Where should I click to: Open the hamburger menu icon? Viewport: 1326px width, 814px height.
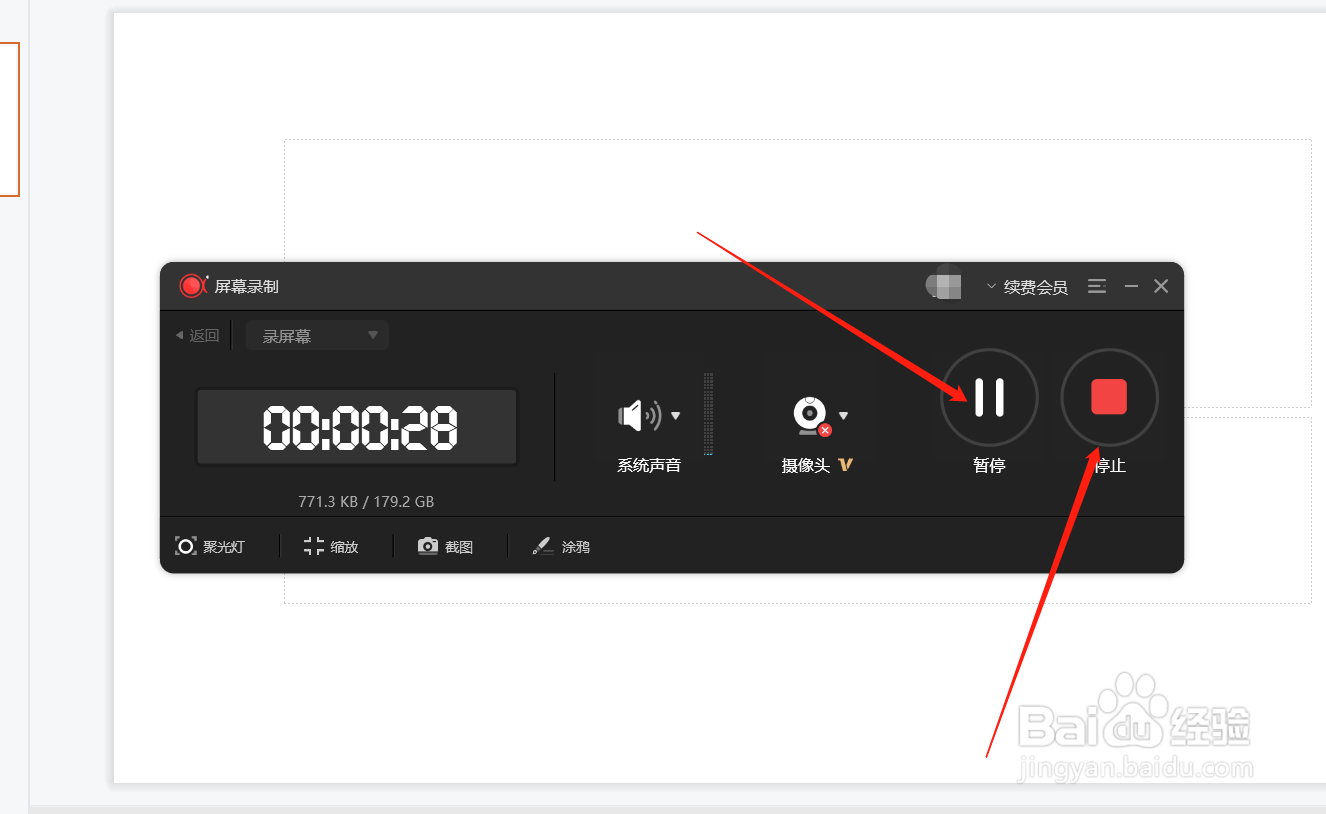[1097, 287]
